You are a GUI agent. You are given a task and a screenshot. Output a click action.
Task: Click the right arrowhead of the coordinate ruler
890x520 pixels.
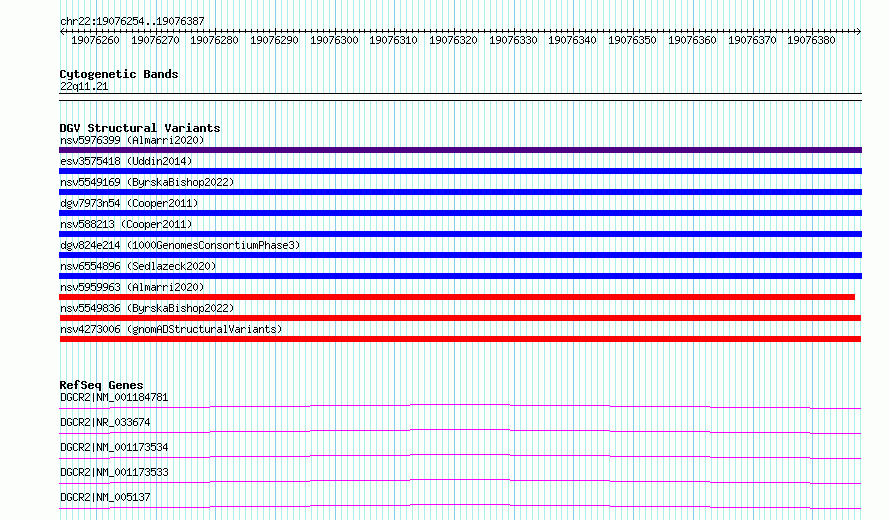tap(859, 31)
